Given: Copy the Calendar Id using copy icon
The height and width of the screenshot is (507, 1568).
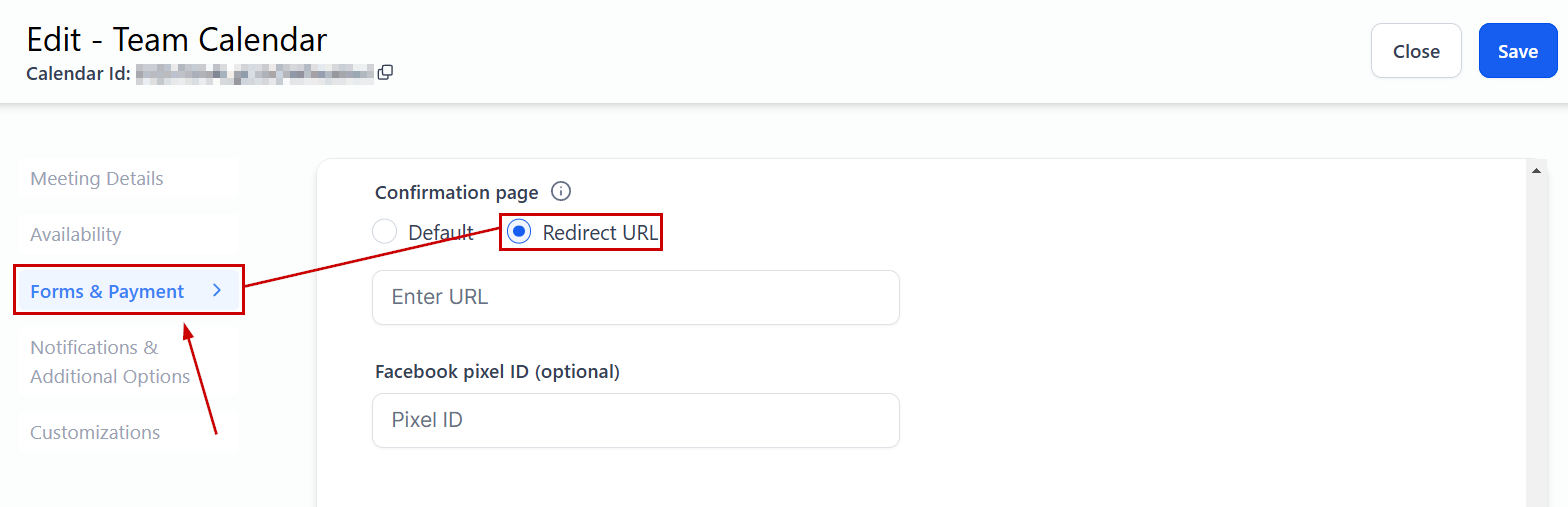Looking at the screenshot, I should click(x=385, y=72).
